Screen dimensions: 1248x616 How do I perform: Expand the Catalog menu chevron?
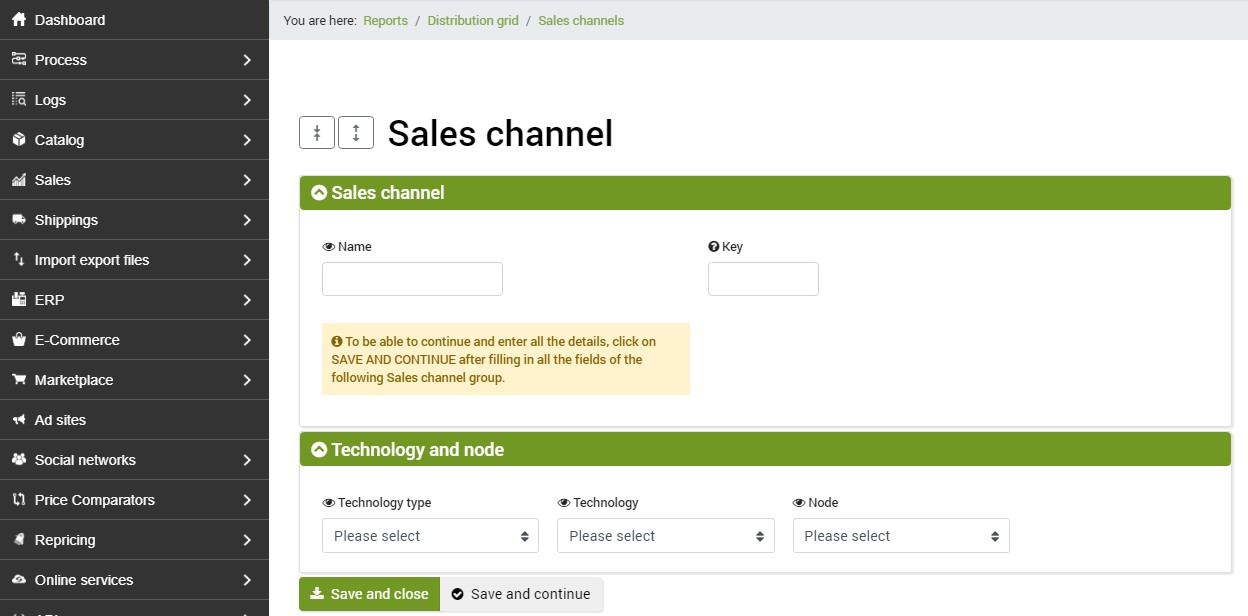(x=247, y=140)
